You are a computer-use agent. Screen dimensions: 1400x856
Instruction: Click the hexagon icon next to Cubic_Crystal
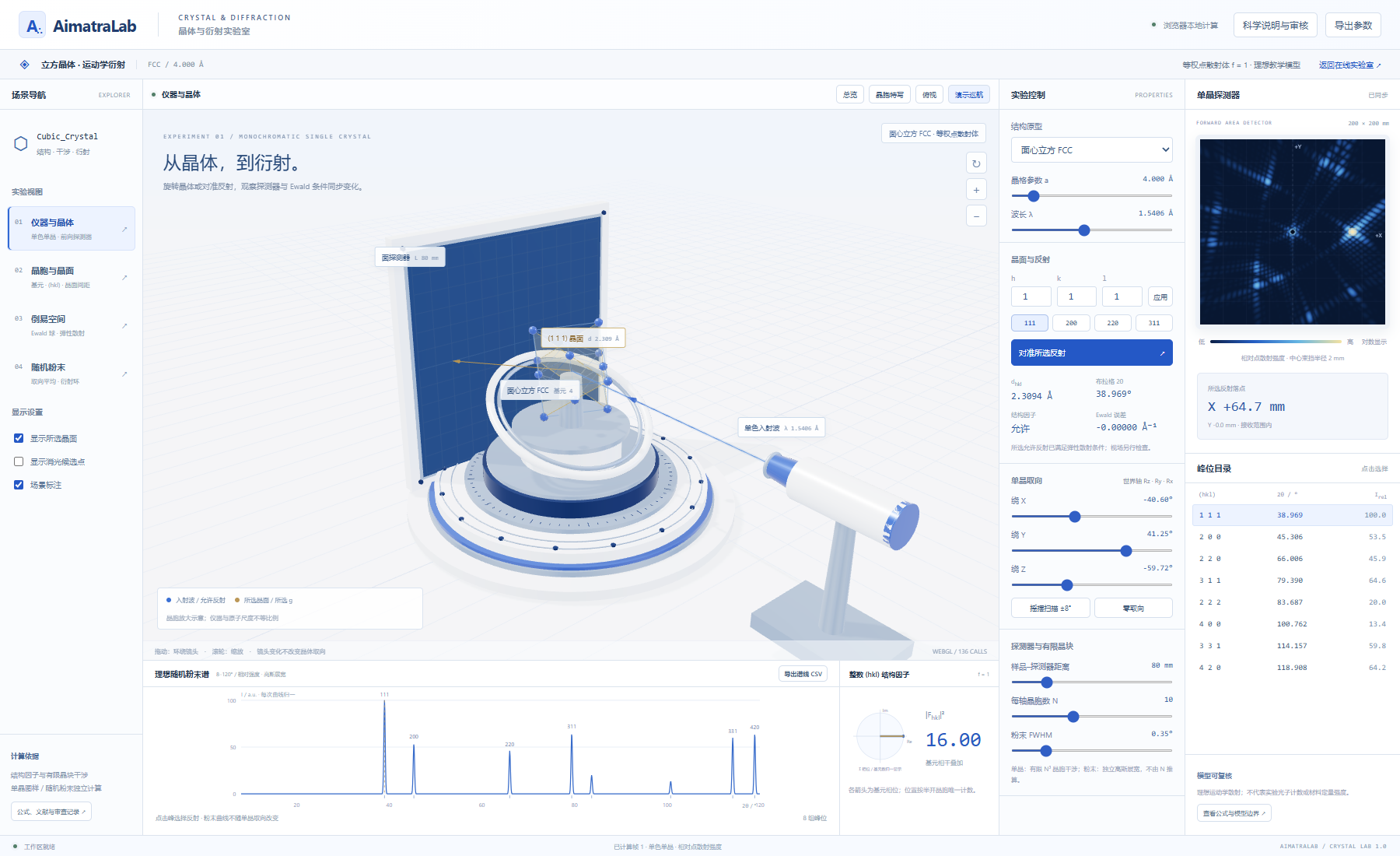[x=21, y=143]
